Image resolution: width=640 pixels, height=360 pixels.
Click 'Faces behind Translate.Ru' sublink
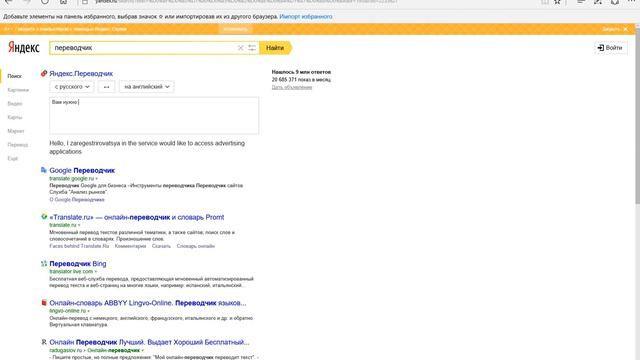pos(79,246)
